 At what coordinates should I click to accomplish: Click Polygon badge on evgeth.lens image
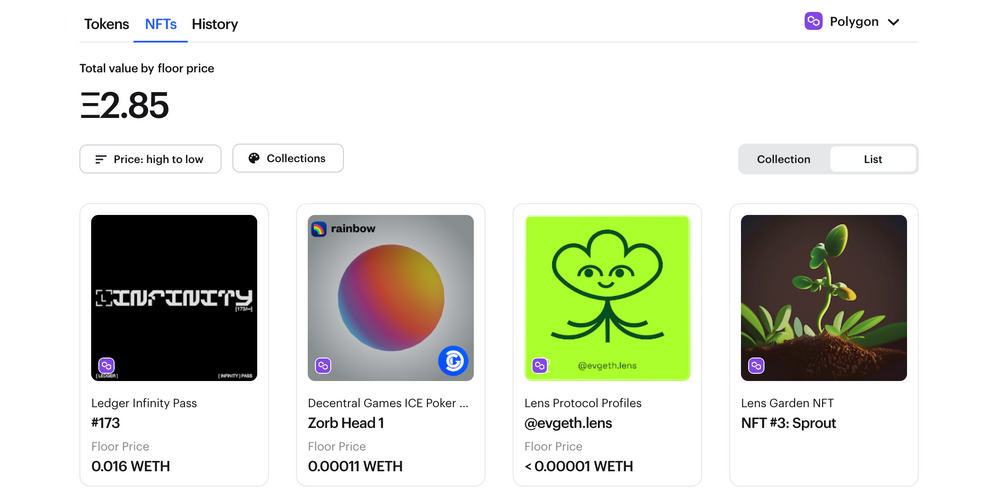click(540, 366)
